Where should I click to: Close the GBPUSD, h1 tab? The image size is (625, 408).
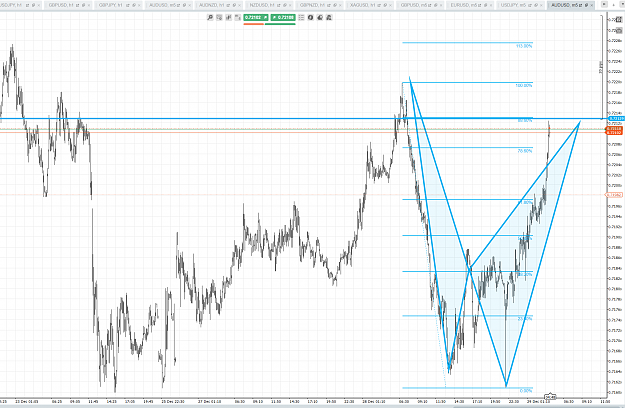(88, 5)
